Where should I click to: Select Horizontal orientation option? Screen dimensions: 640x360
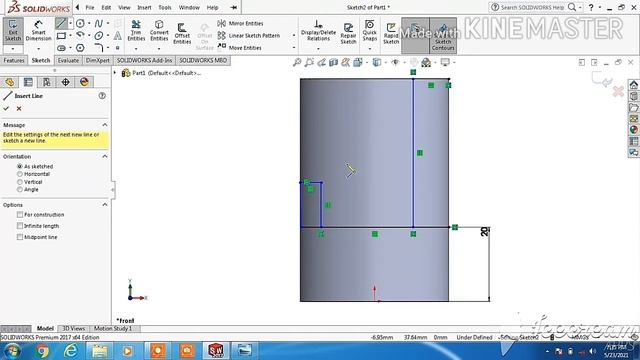pos(20,174)
